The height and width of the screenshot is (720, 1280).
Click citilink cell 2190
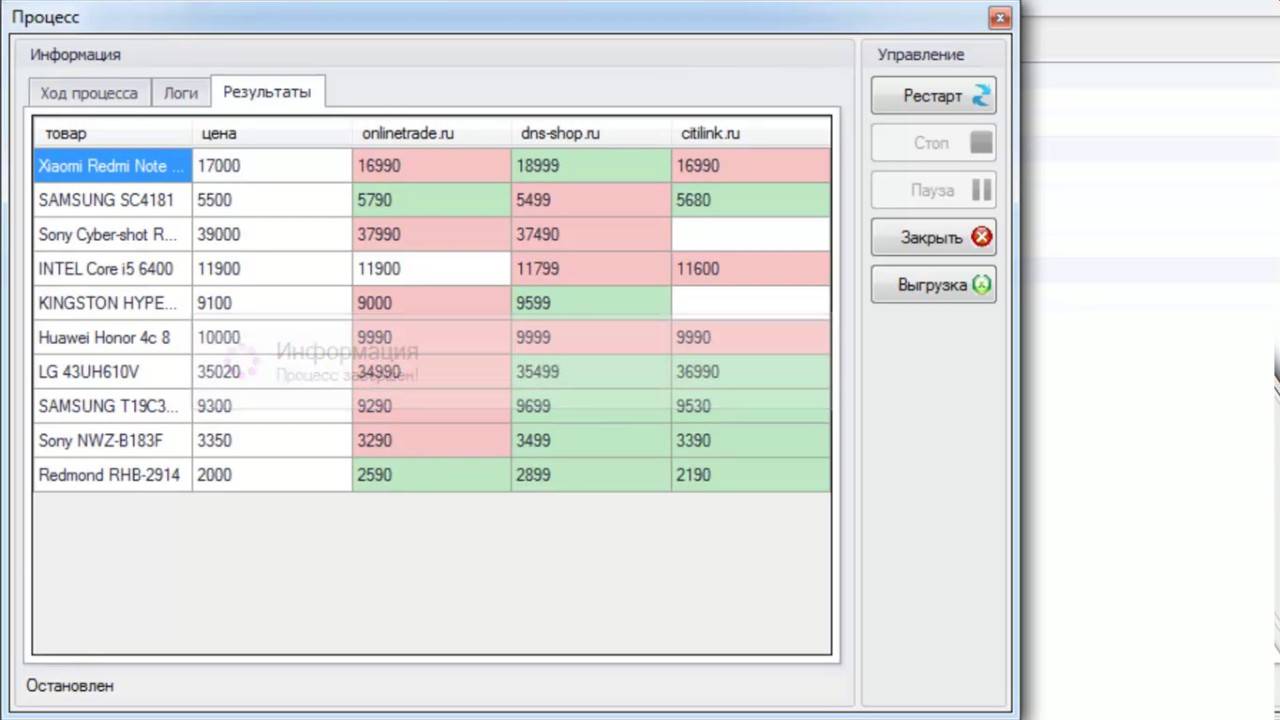pos(751,475)
